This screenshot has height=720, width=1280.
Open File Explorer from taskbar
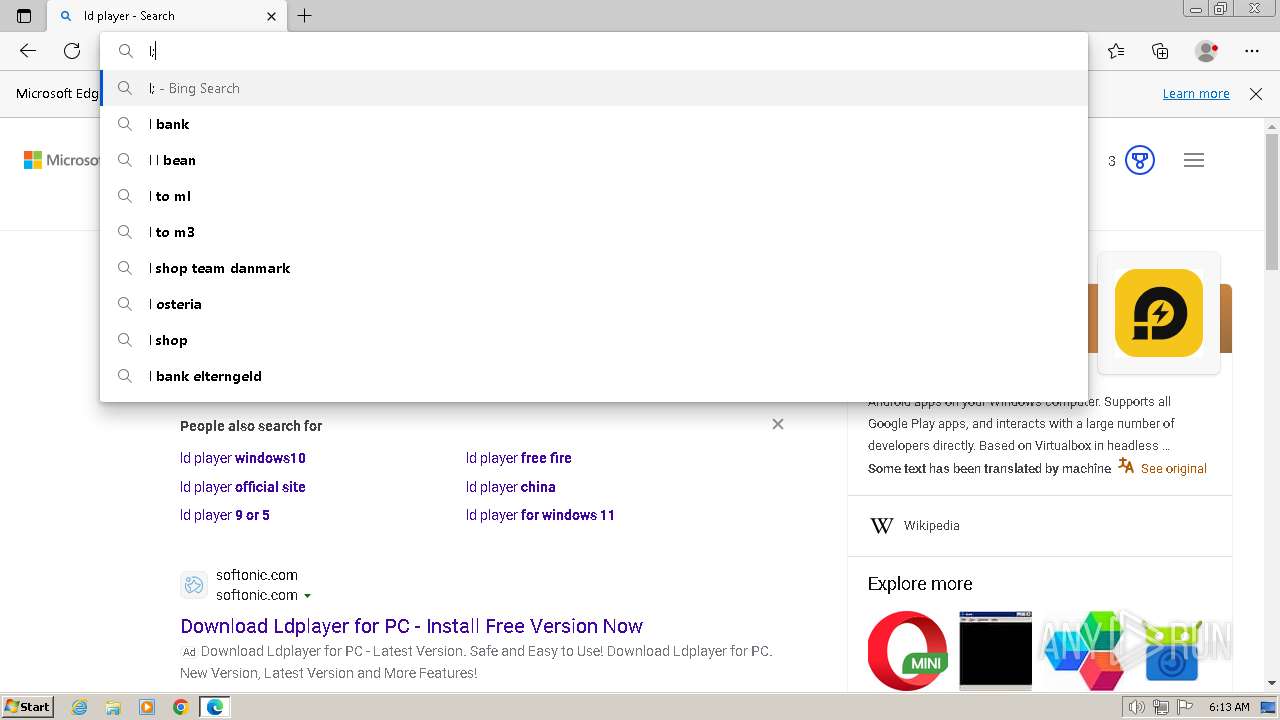coord(113,707)
